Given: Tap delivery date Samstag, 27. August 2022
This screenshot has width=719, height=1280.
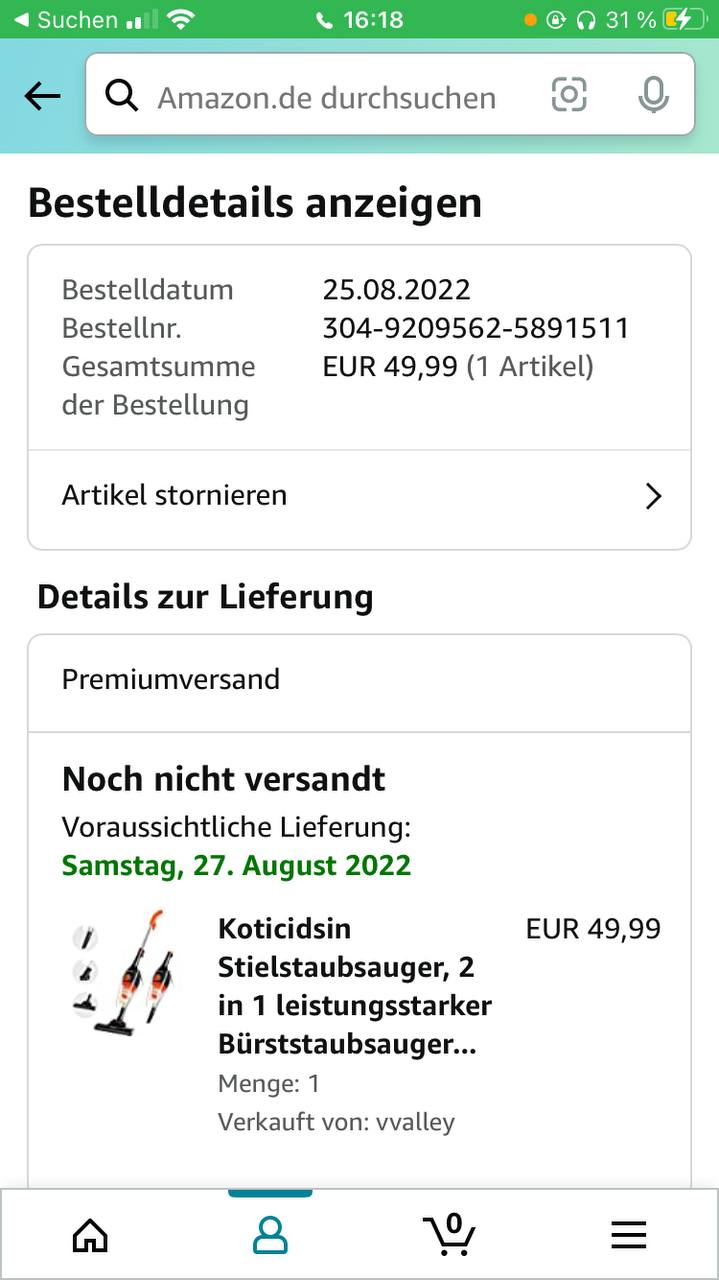Looking at the screenshot, I should coord(236,865).
